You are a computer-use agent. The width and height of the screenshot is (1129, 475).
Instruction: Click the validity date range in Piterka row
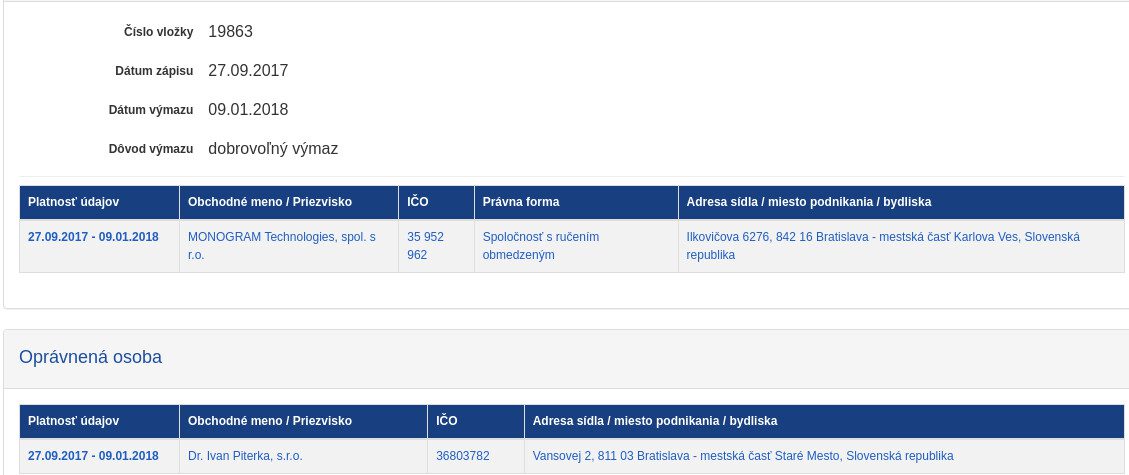[93, 456]
